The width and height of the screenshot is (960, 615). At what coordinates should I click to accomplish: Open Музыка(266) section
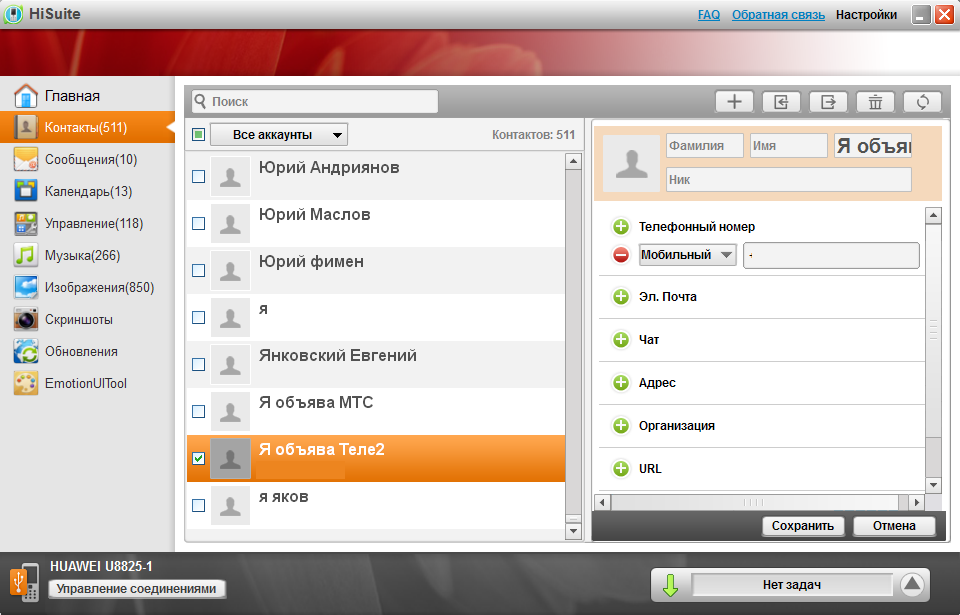[x=88, y=255]
